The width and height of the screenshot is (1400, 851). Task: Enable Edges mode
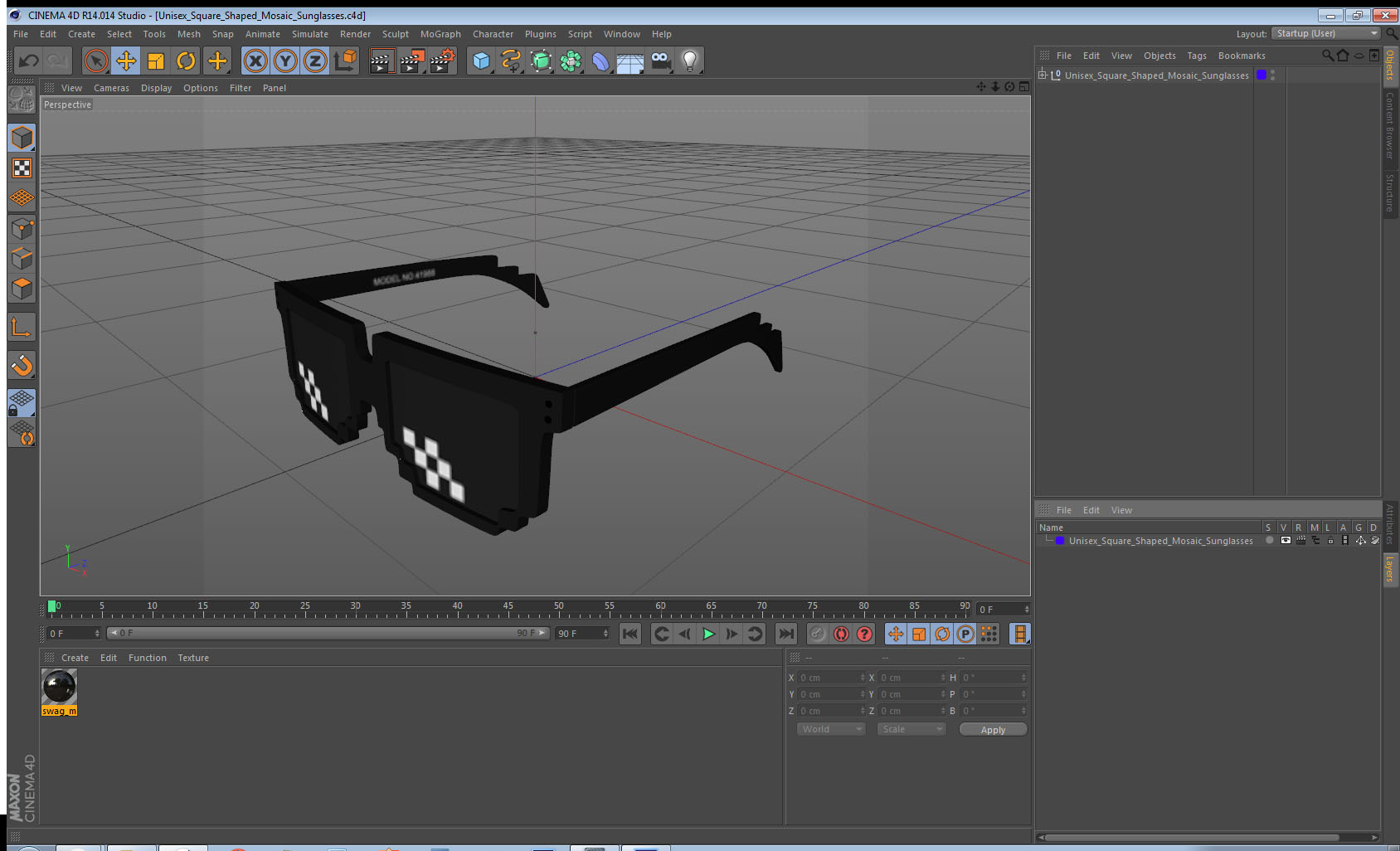pyautogui.click(x=22, y=258)
